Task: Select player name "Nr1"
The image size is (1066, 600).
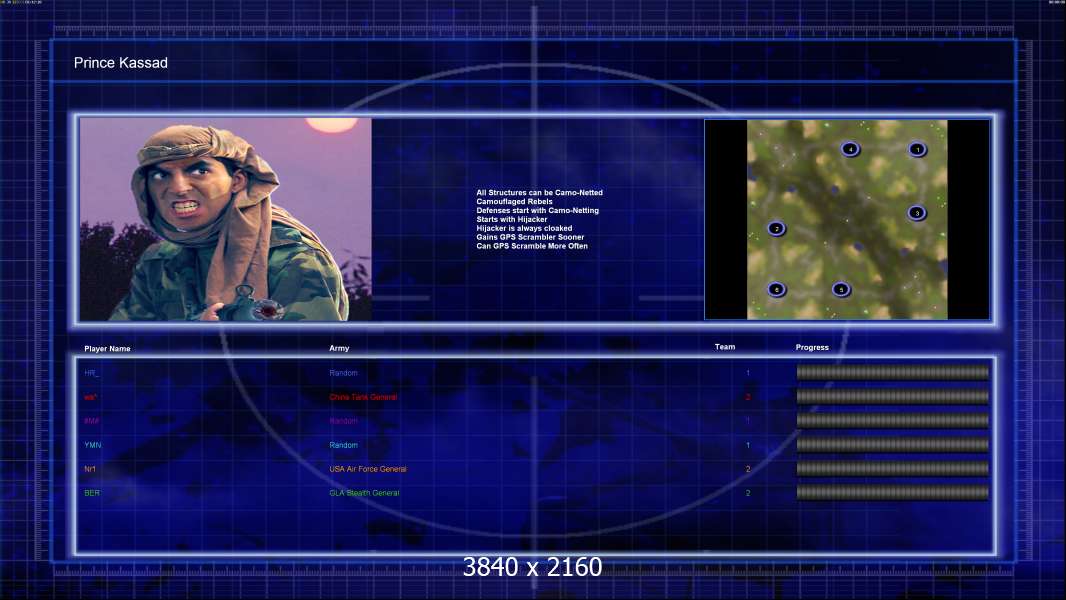Action: 90,469
